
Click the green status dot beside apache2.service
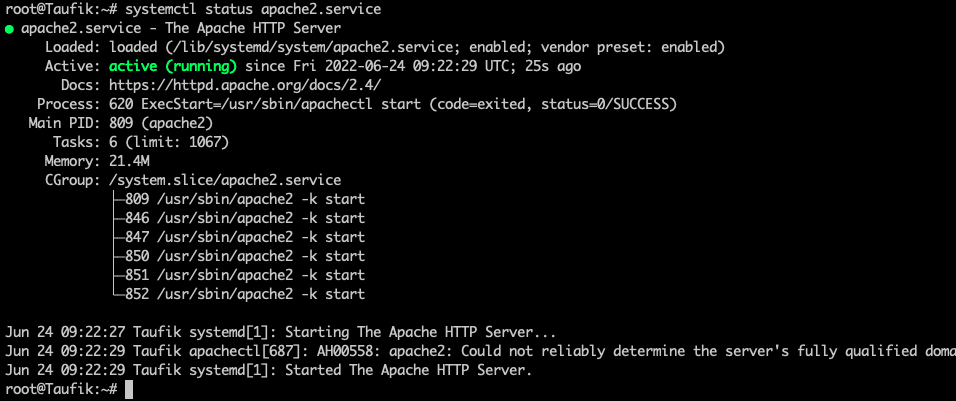click(x=9, y=29)
